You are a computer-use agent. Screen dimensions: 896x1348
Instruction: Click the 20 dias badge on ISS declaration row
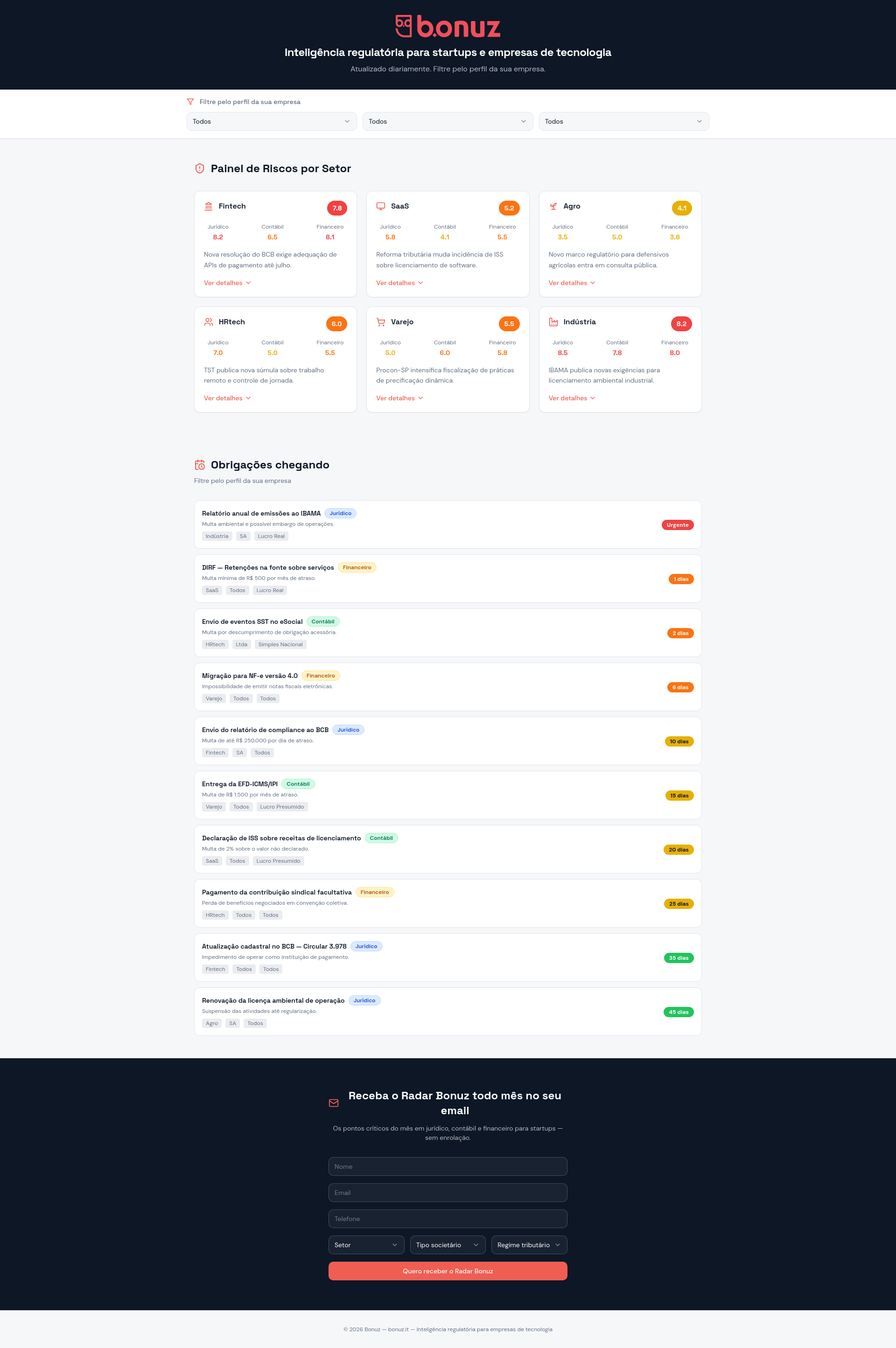point(678,849)
